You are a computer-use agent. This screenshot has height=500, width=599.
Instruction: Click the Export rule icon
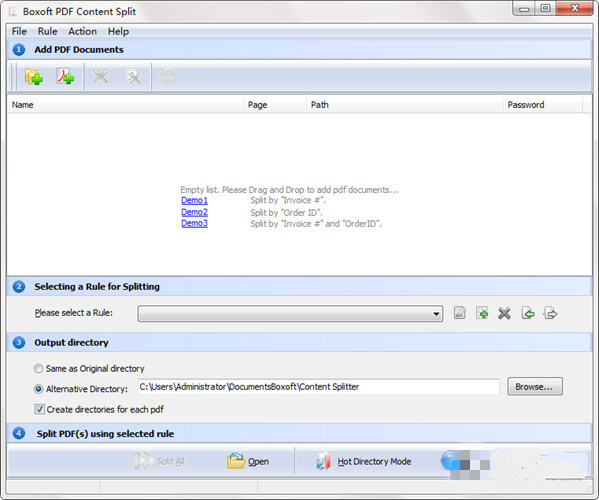pos(550,313)
